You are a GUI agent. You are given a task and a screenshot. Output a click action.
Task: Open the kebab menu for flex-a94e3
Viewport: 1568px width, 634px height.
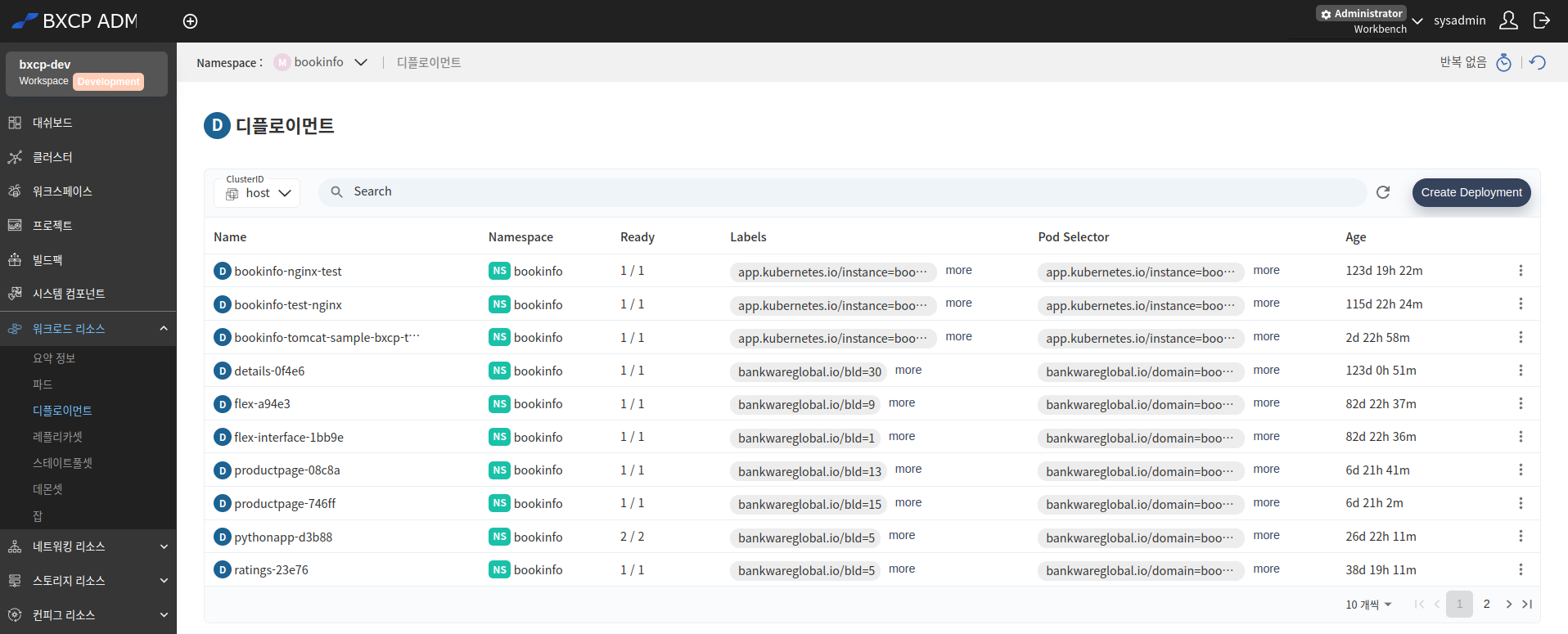pyautogui.click(x=1521, y=403)
